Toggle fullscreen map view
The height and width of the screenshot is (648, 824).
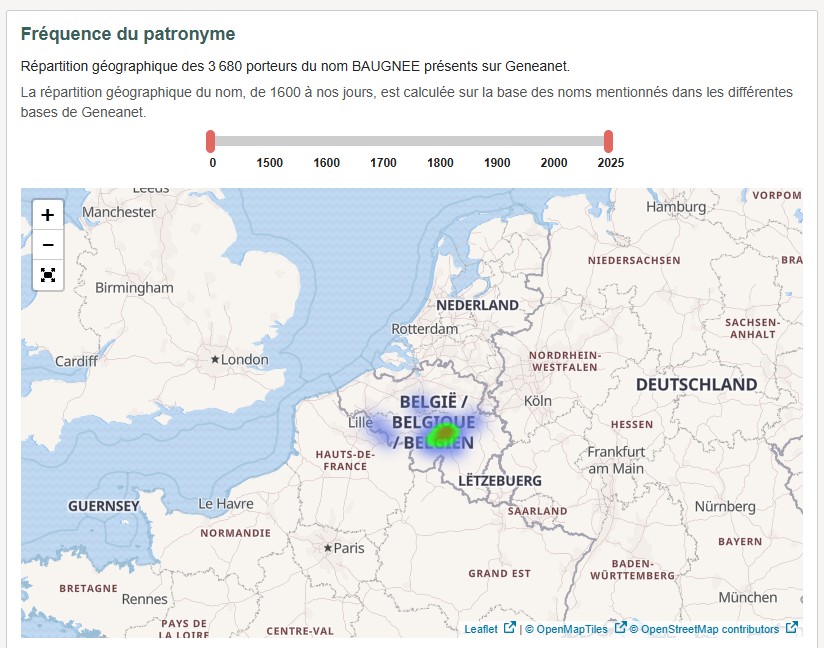point(48,275)
